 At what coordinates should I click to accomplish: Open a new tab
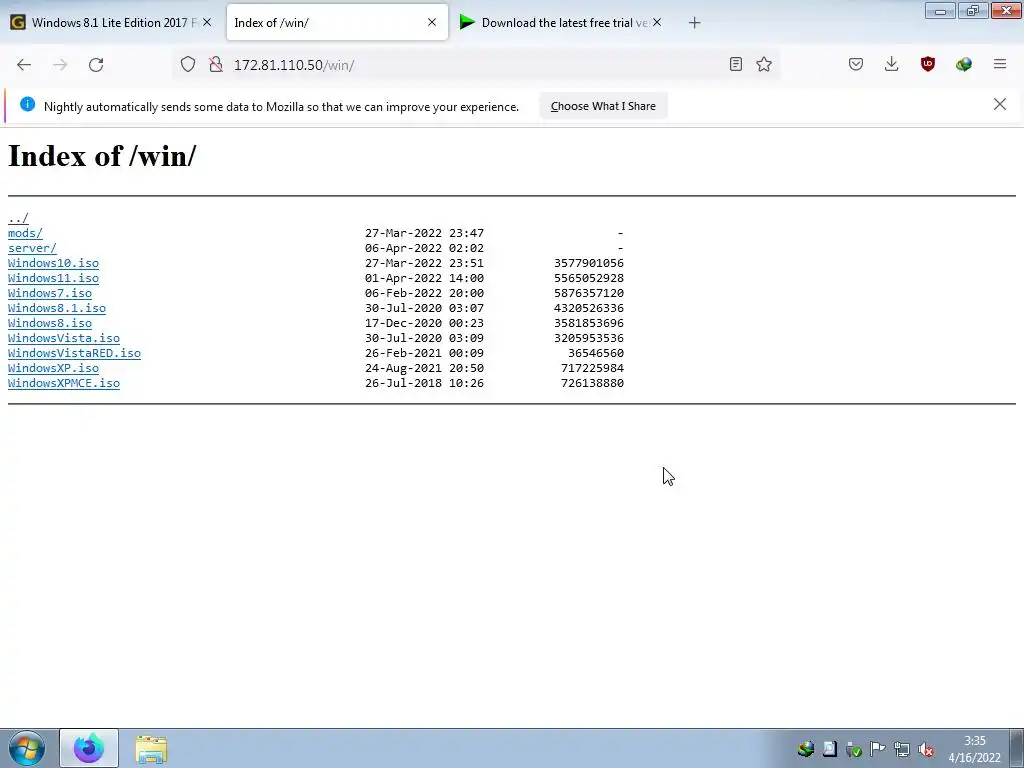pyautogui.click(x=695, y=23)
